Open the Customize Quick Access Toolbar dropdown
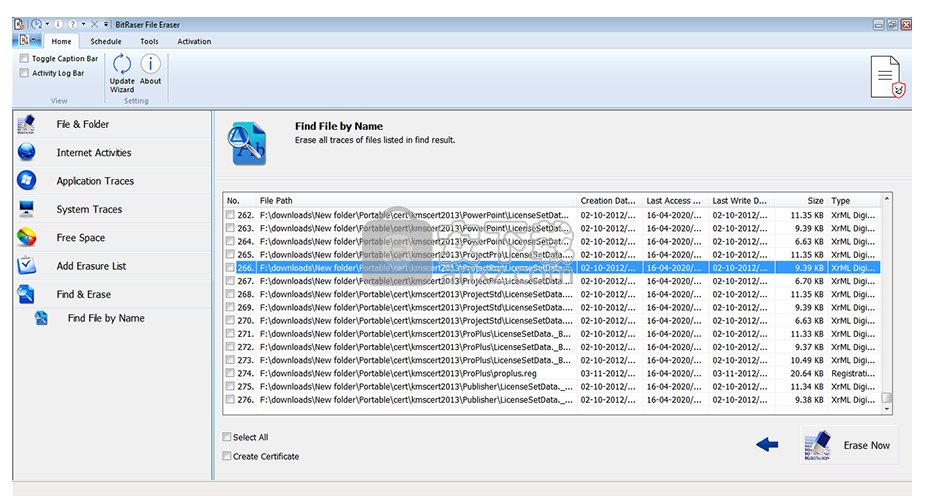The image size is (940, 496). (106, 25)
